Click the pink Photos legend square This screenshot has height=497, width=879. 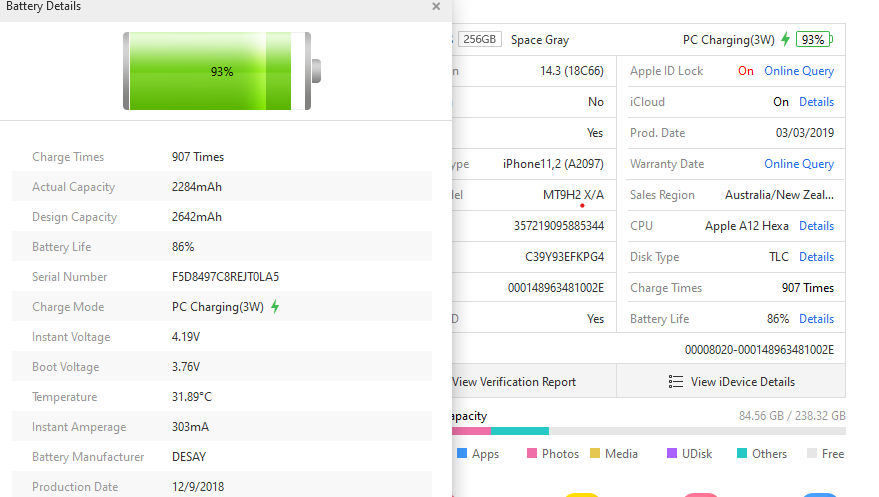(532, 453)
